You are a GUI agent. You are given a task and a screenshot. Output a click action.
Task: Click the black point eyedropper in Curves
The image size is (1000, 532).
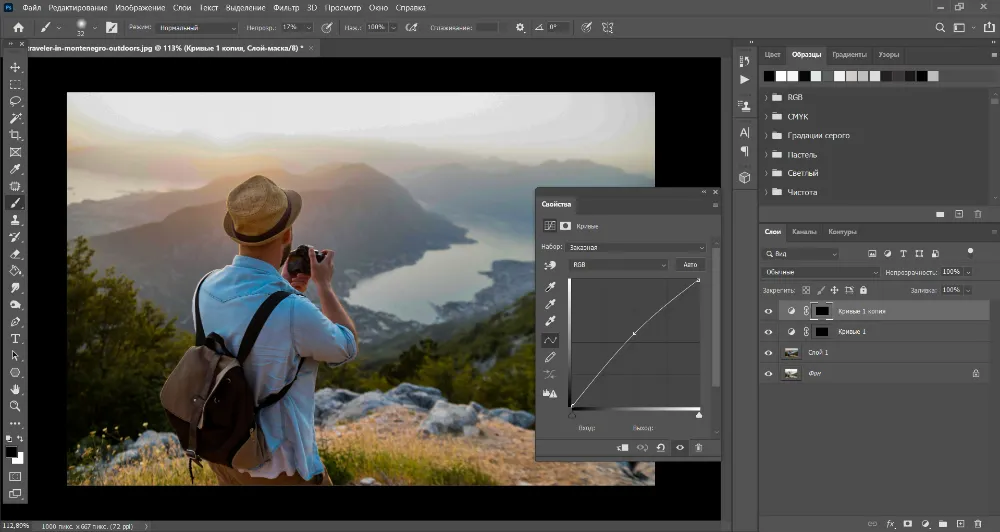[x=550, y=287]
